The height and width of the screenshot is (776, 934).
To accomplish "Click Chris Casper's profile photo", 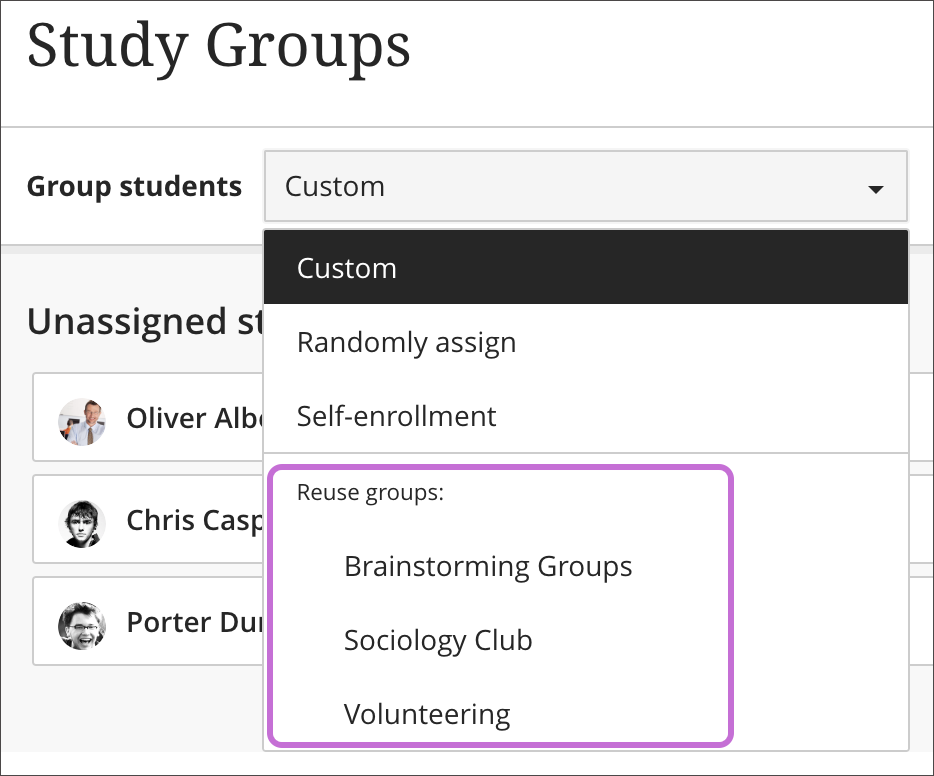I will [x=83, y=520].
